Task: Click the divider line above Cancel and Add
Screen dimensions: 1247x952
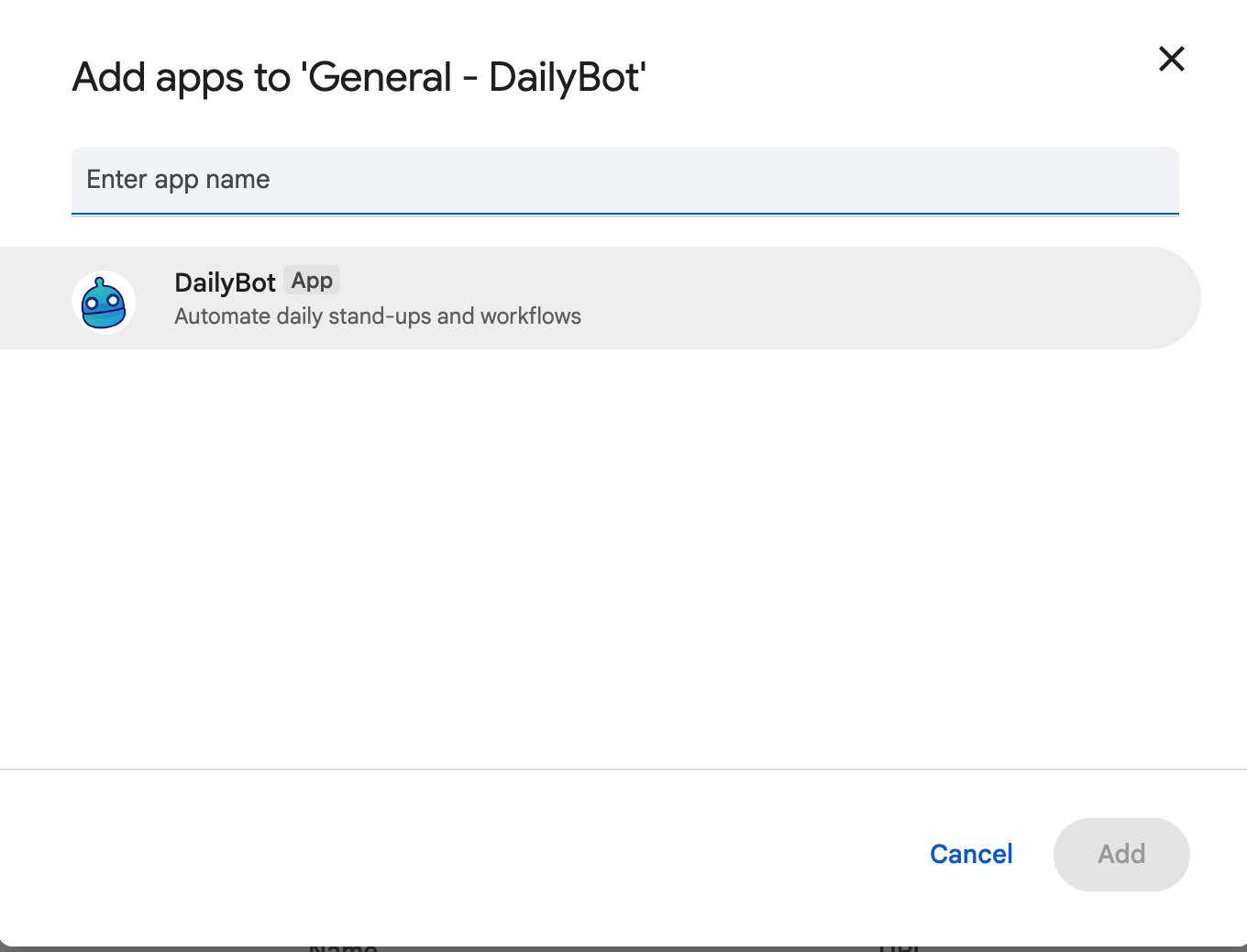Action: 623,769
